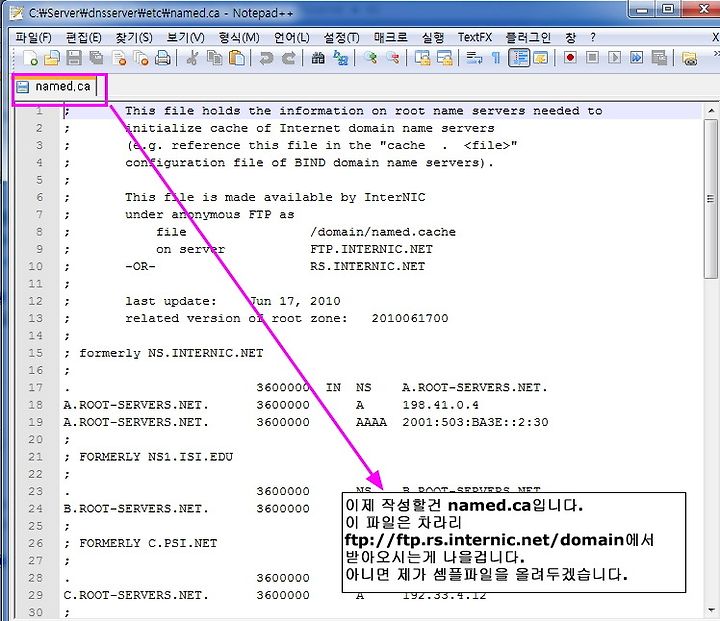Open the 언어(L) menu
The image size is (720, 621).
292,38
